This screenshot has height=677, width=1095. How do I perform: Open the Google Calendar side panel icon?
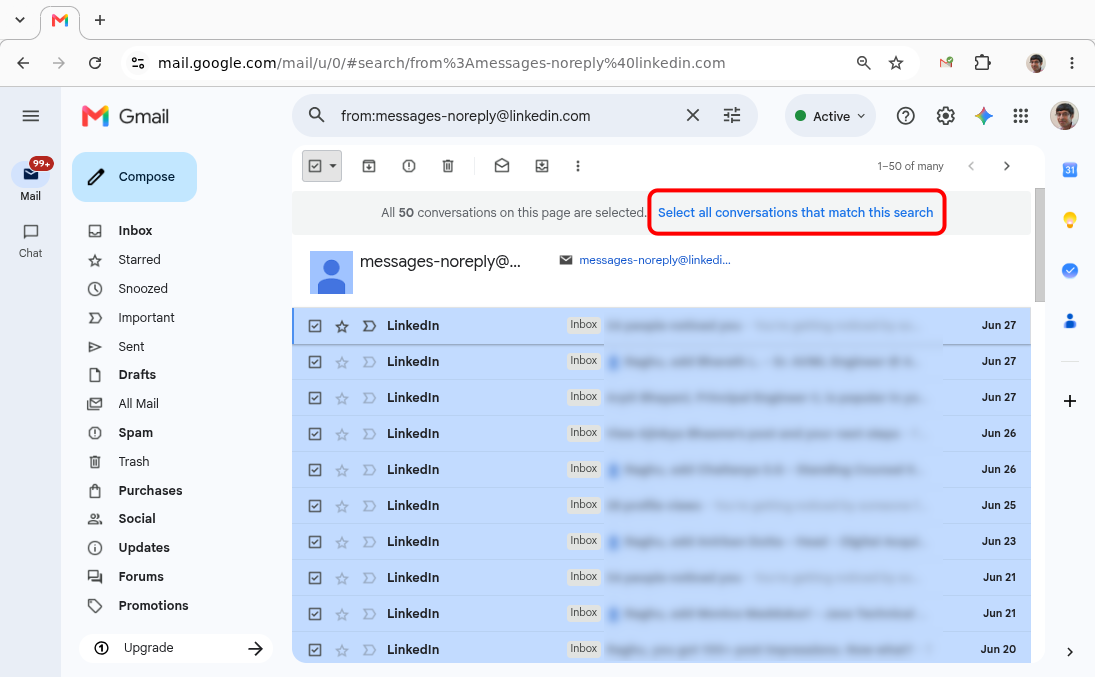coord(1070,170)
